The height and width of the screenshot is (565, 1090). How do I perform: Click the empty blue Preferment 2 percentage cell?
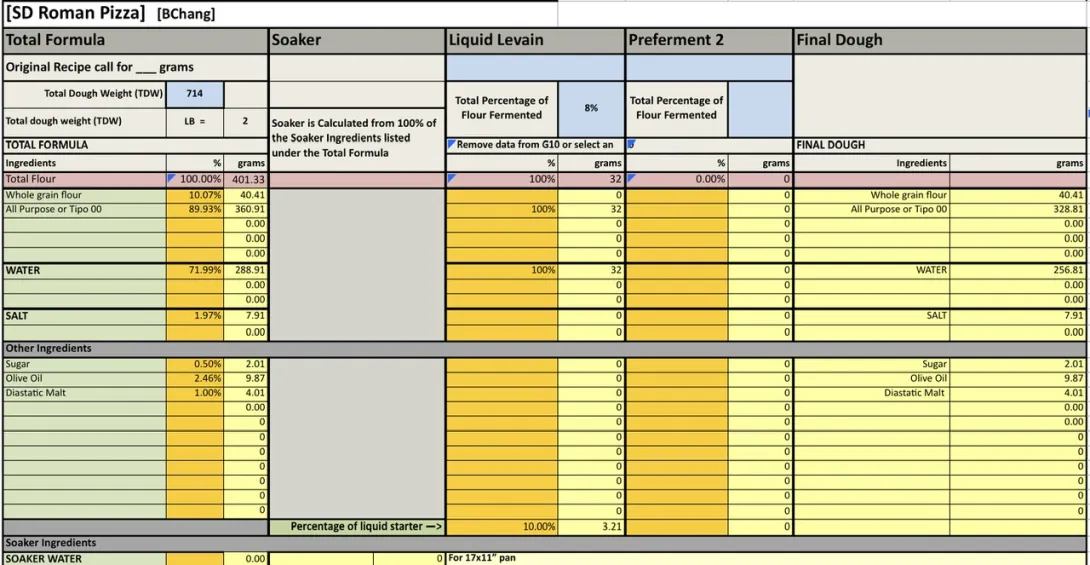click(x=759, y=108)
